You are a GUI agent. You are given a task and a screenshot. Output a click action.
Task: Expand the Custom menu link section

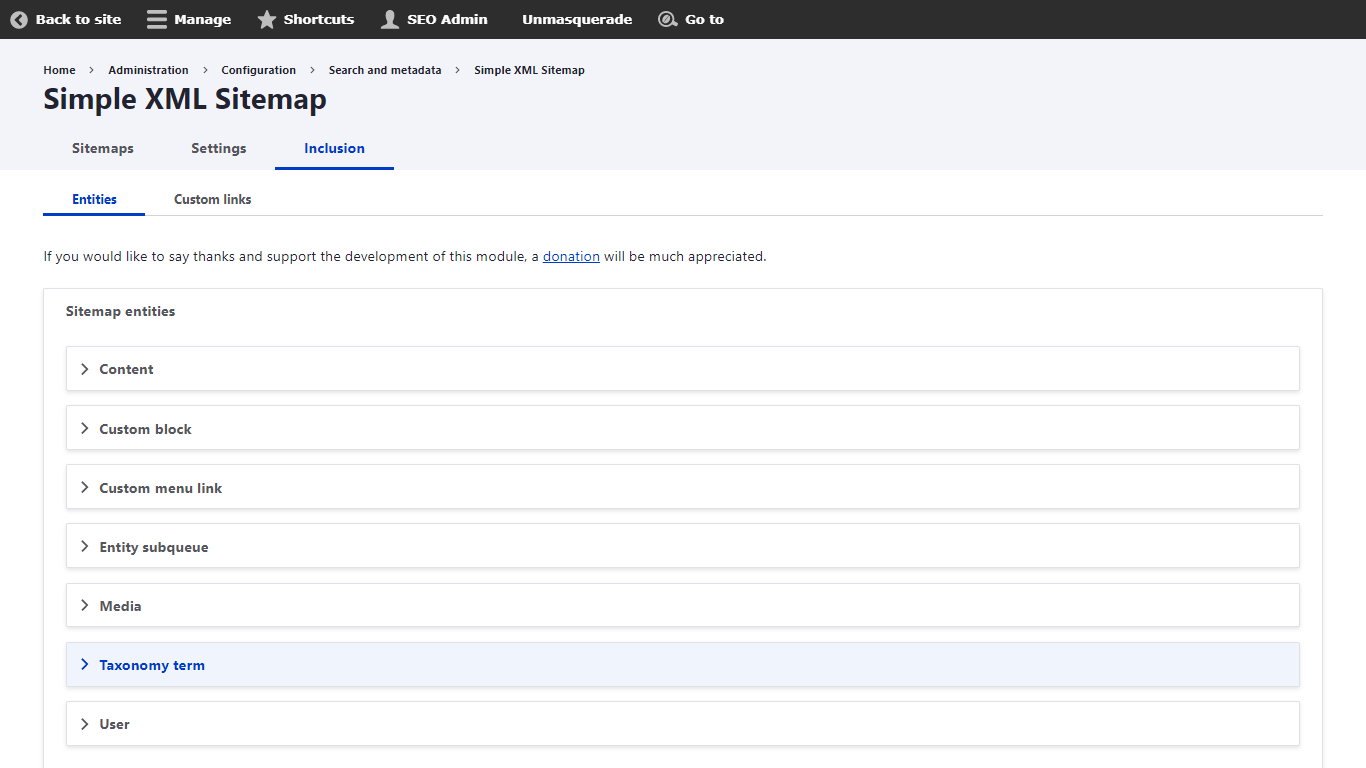click(160, 488)
